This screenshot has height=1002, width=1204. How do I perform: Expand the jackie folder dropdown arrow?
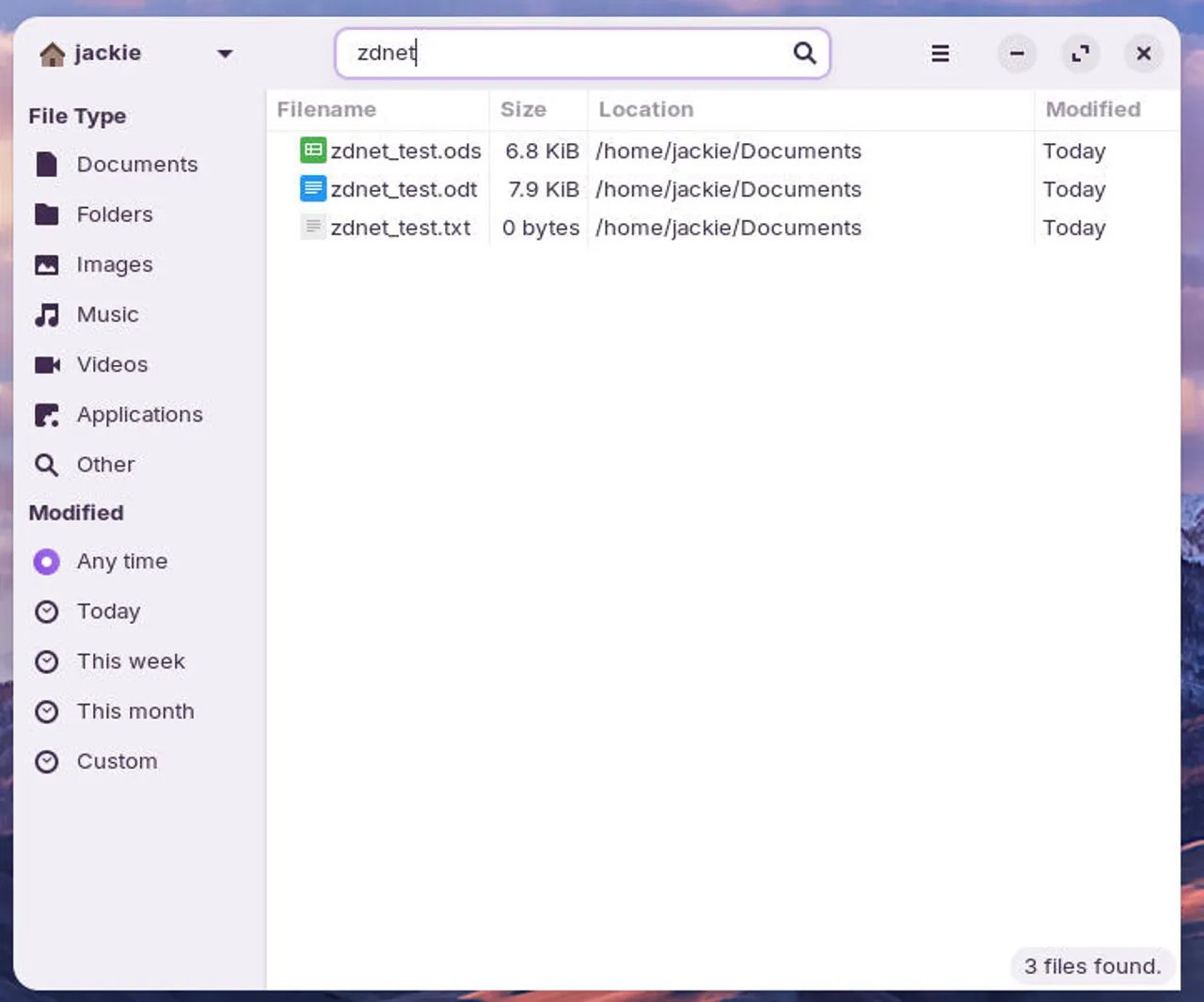pyautogui.click(x=225, y=54)
